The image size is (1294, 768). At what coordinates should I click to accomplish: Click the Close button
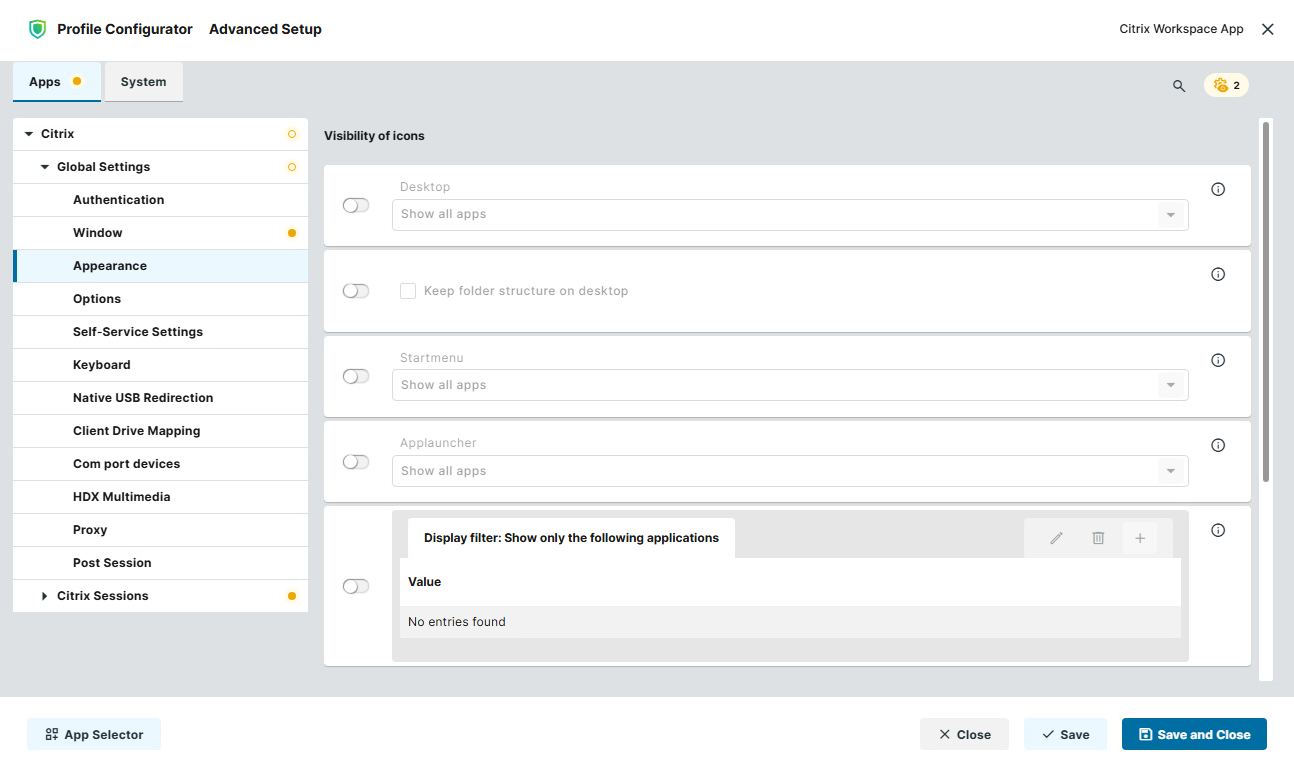click(x=964, y=734)
